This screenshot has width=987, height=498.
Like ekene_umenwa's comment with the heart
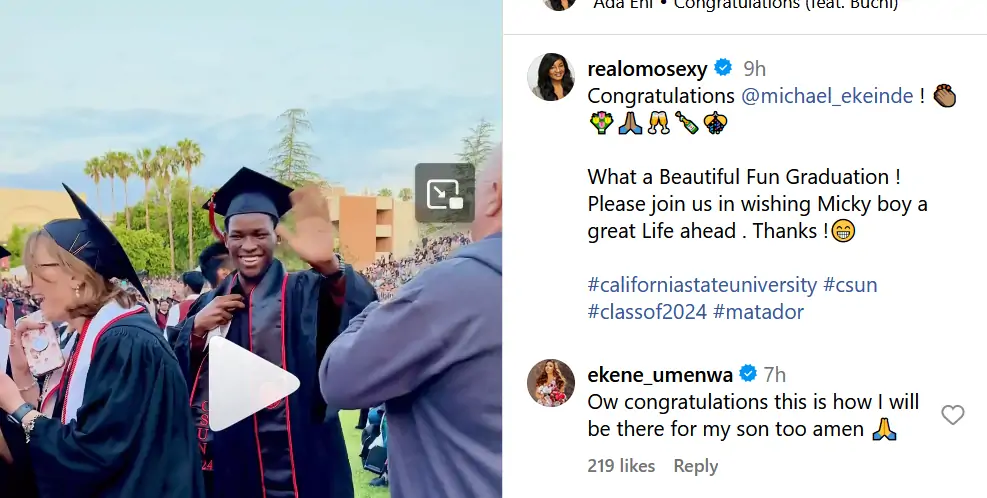(x=953, y=415)
